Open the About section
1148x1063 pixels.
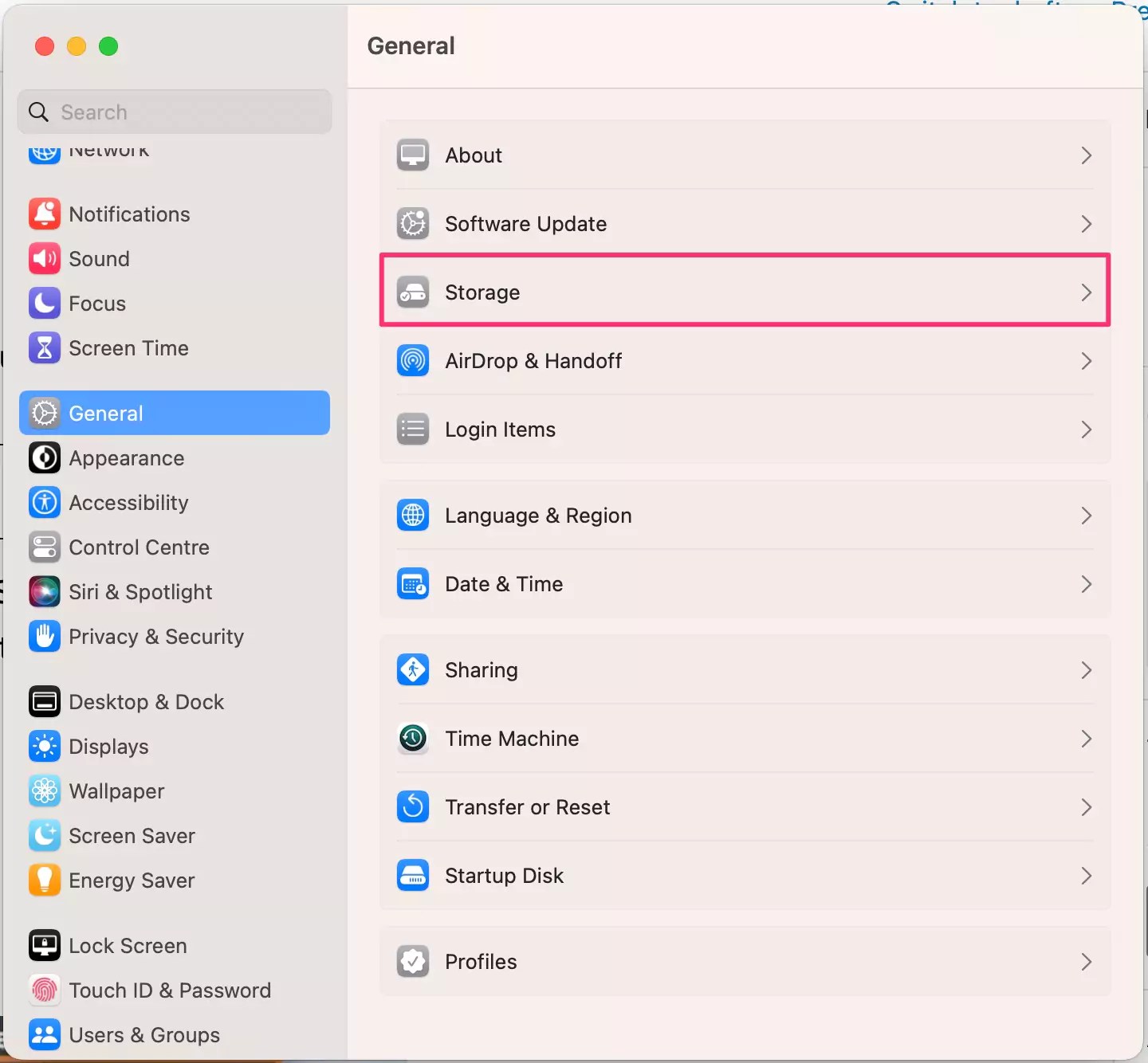click(x=474, y=155)
